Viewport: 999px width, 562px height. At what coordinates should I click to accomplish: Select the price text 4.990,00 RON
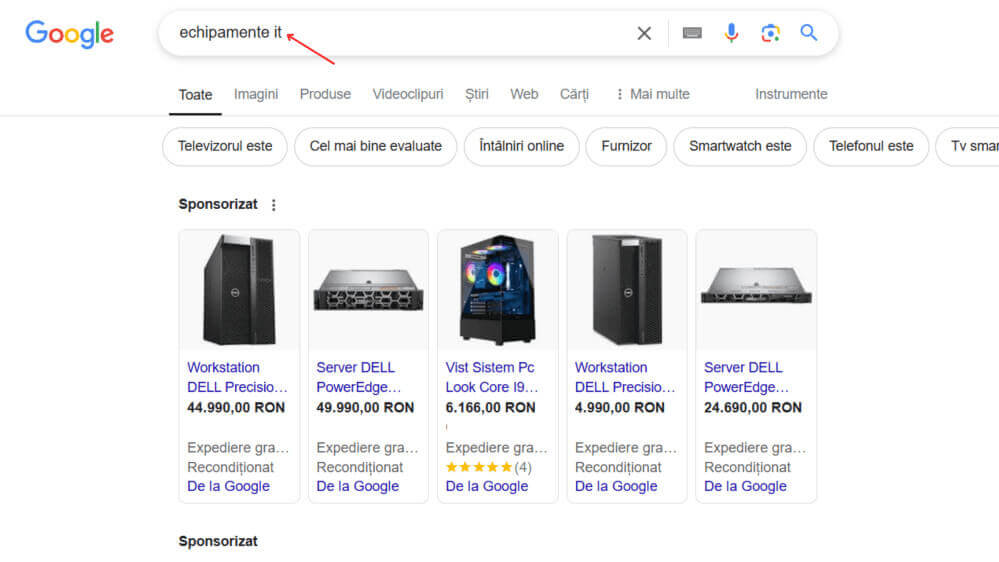pyautogui.click(x=619, y=408)
